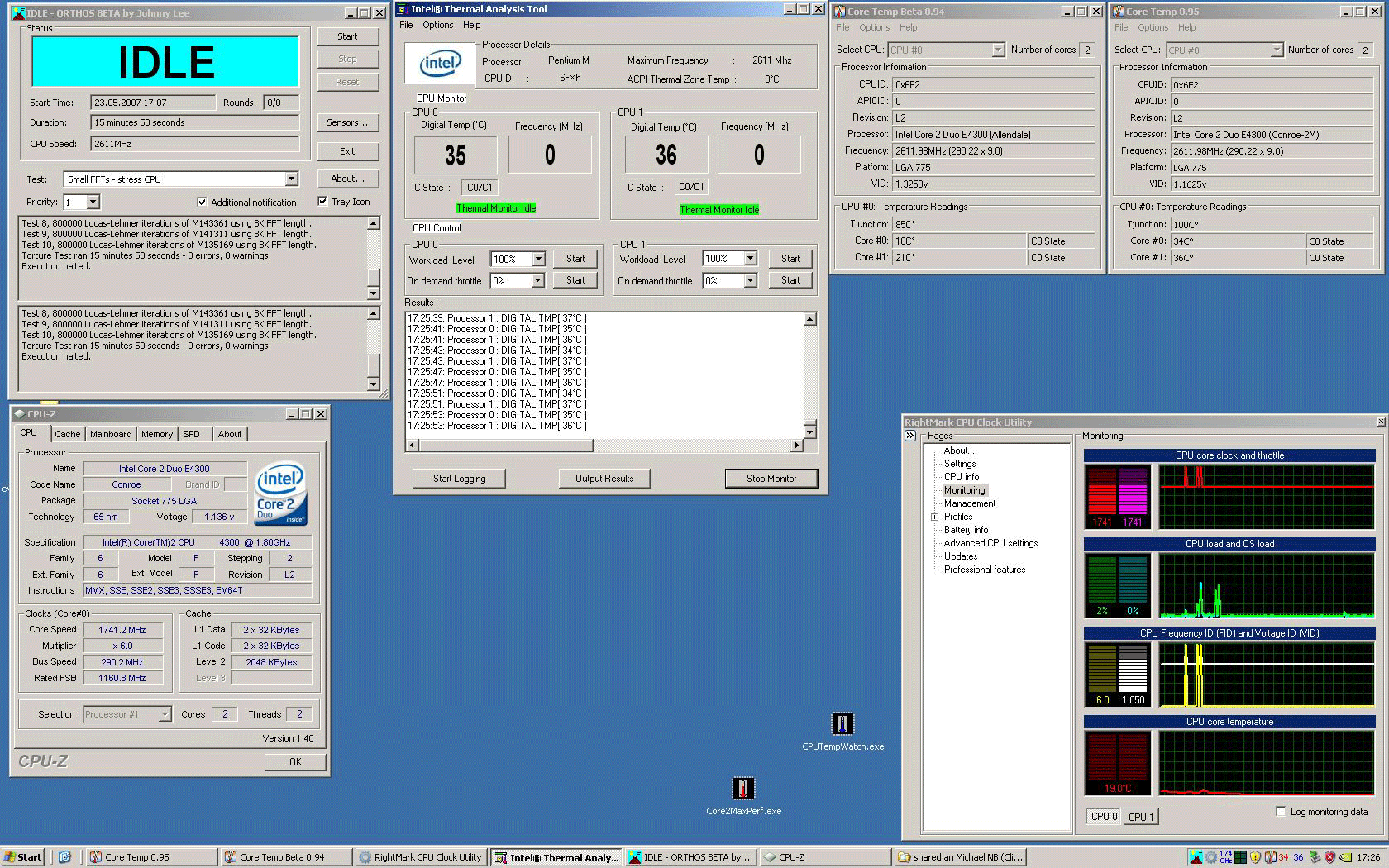Open Options menu in Intel Thermal Analysis Tool
1389x868 pixels.
coord(438,25)
